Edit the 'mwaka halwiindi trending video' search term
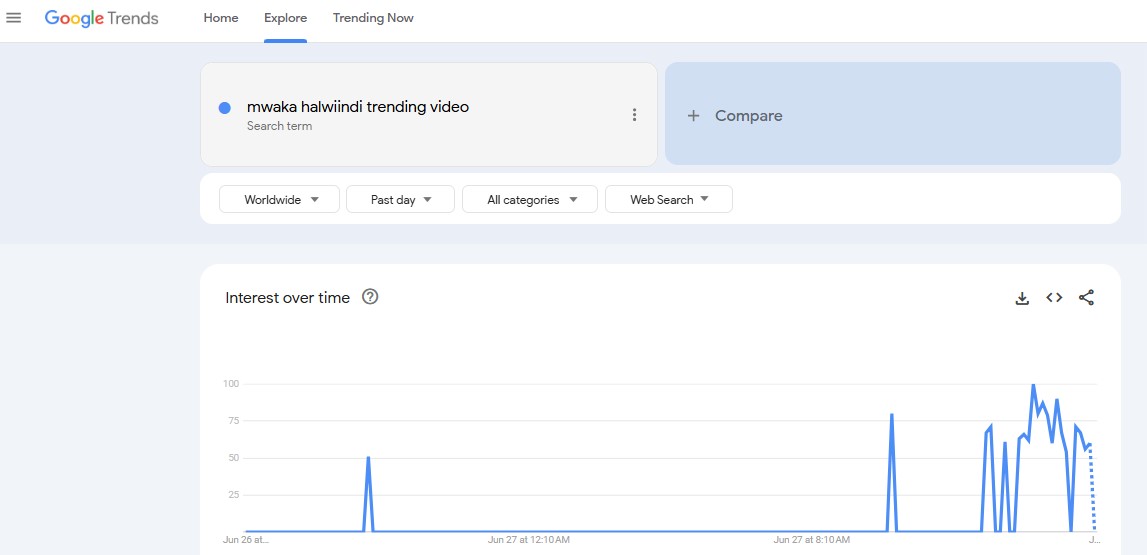The image size is (1147, 555). point(357,107)
